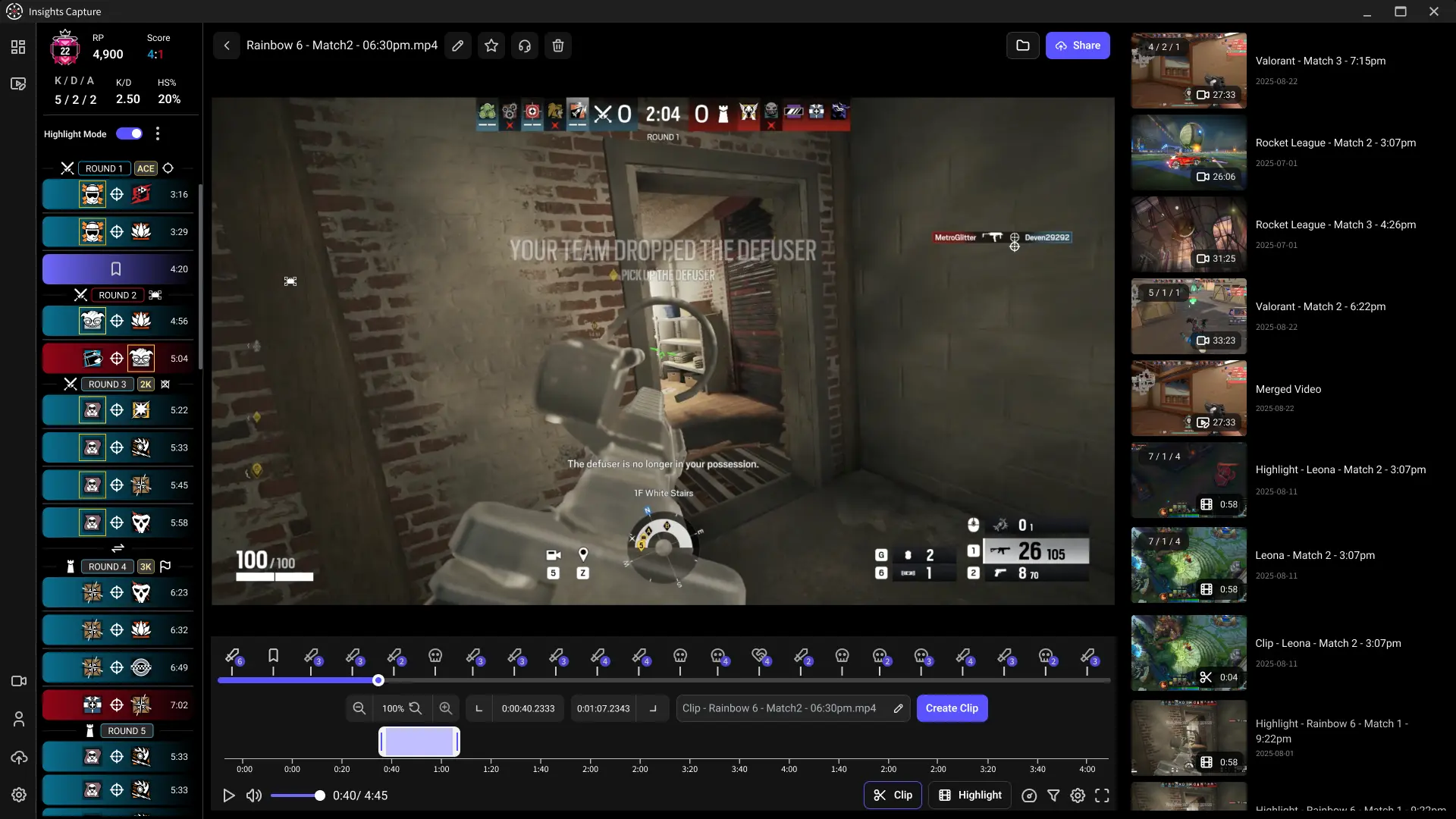Go back using the left arrow button

(x=227, y=45)
